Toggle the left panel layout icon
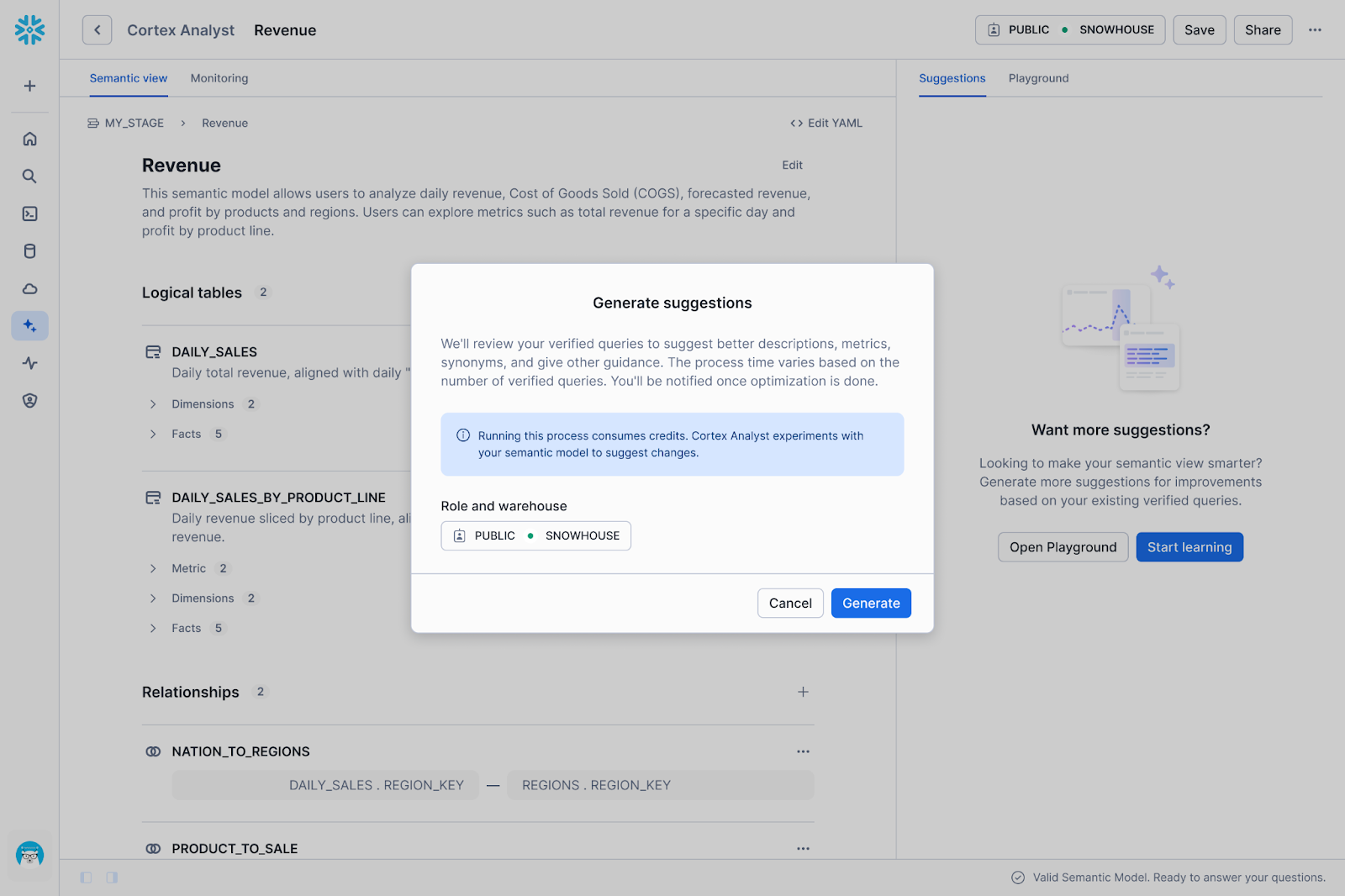The width and height of the screenshot is (1345, 896). tap(86, 878)
